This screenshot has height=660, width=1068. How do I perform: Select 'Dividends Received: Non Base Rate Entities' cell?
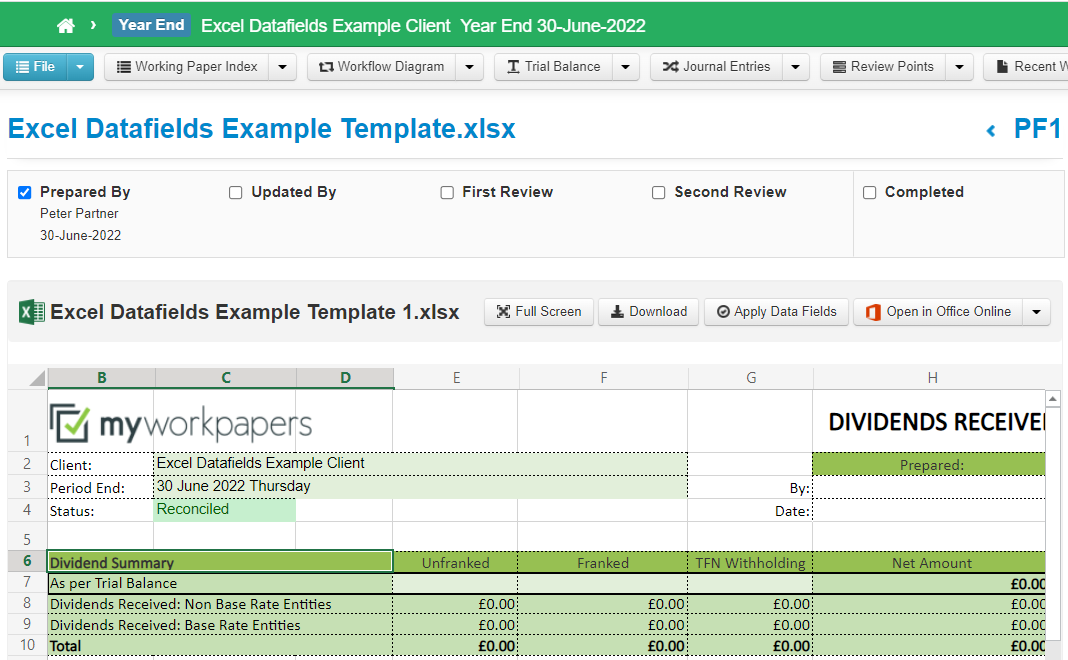[x=220, y=604]
